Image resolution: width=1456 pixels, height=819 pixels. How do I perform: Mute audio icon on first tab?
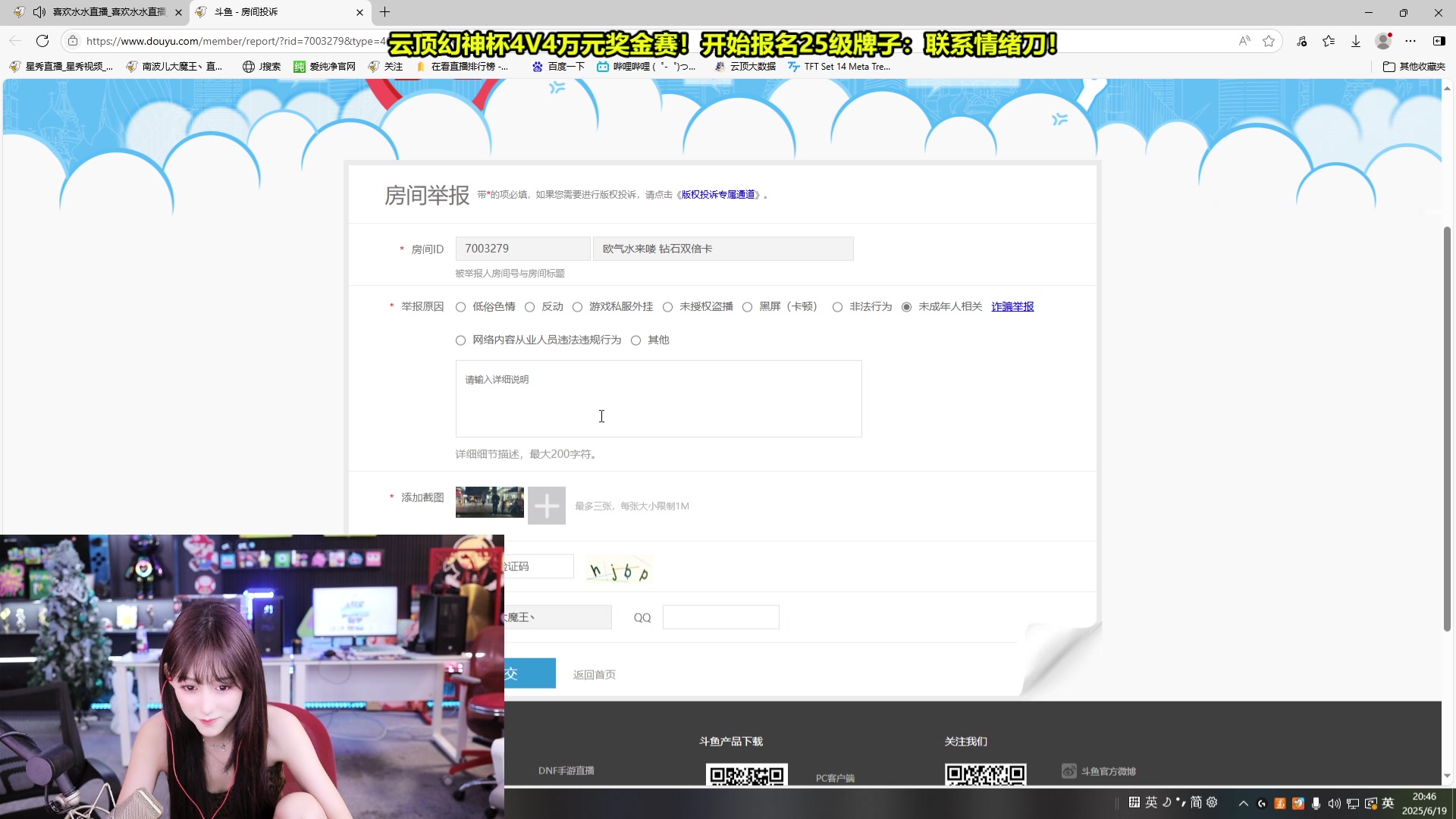(39, 12)
